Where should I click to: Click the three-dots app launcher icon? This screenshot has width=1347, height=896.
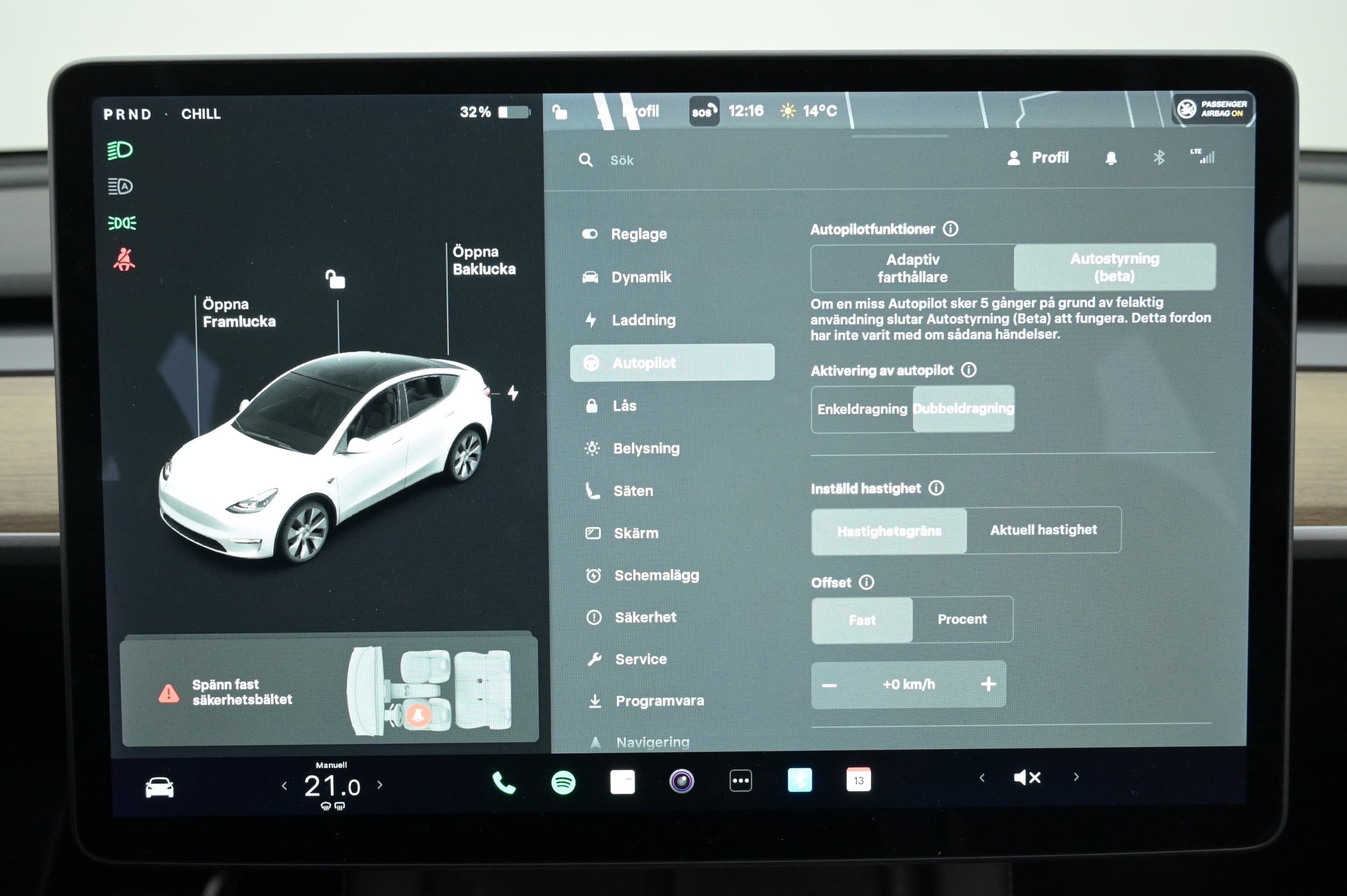741,781
